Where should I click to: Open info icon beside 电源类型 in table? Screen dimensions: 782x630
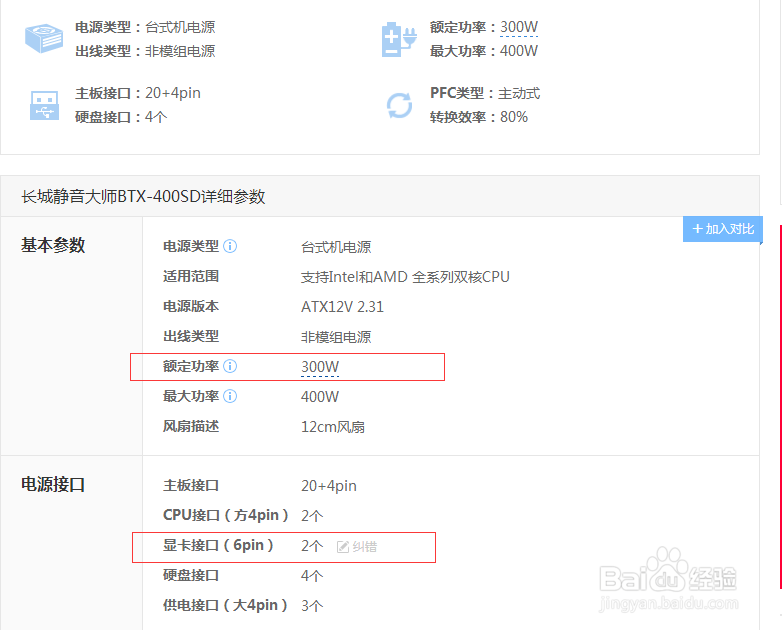click(x=230, y=246)
